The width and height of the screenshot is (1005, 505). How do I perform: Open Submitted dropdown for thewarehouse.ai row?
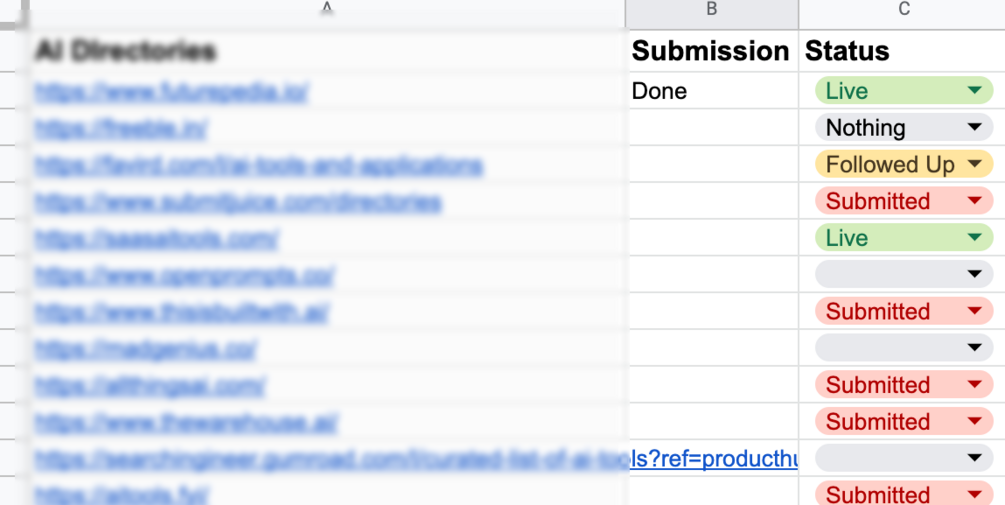click(904, 422)
